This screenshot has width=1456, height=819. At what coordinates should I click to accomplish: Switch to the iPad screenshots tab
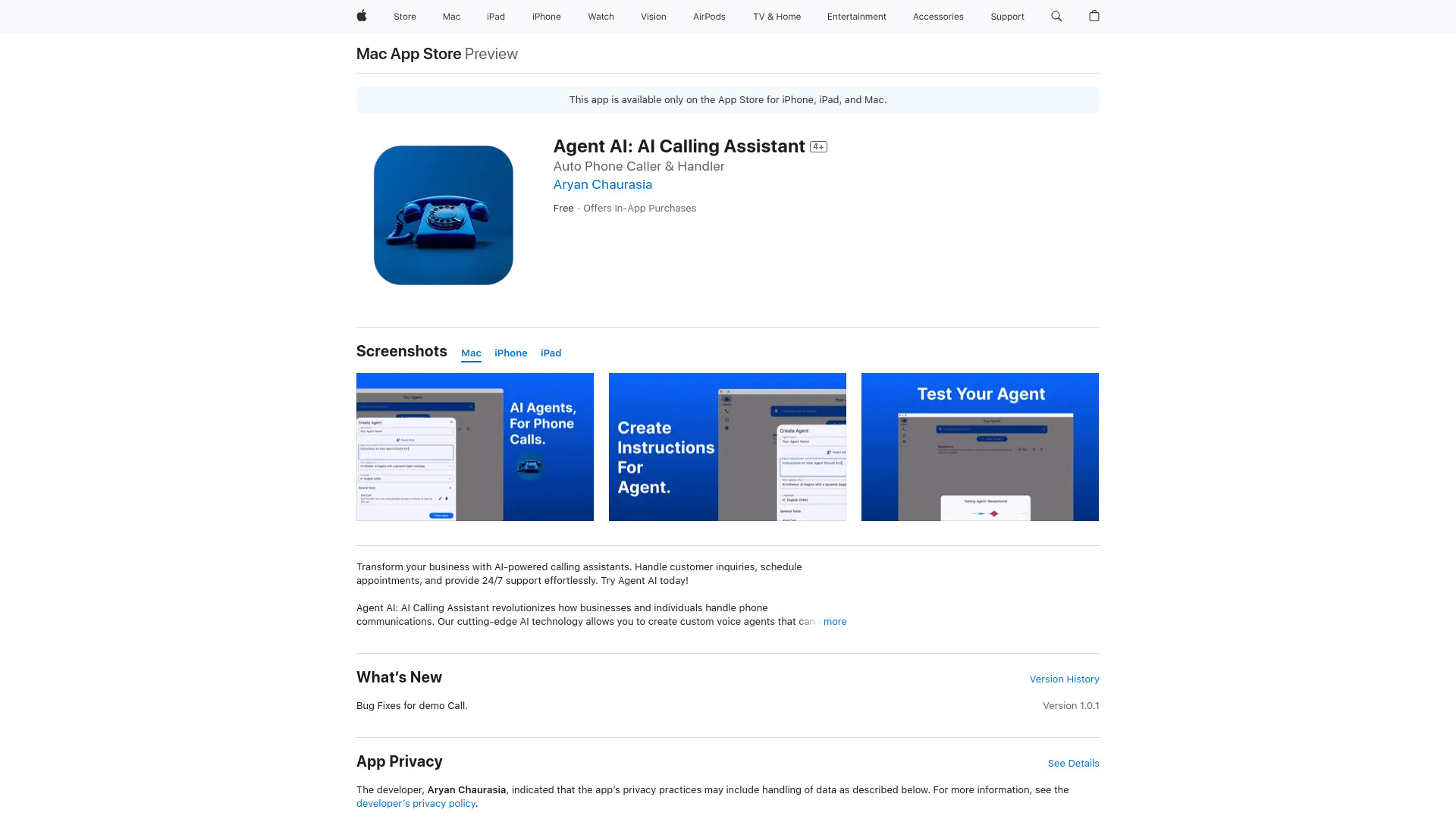point(551,353)
